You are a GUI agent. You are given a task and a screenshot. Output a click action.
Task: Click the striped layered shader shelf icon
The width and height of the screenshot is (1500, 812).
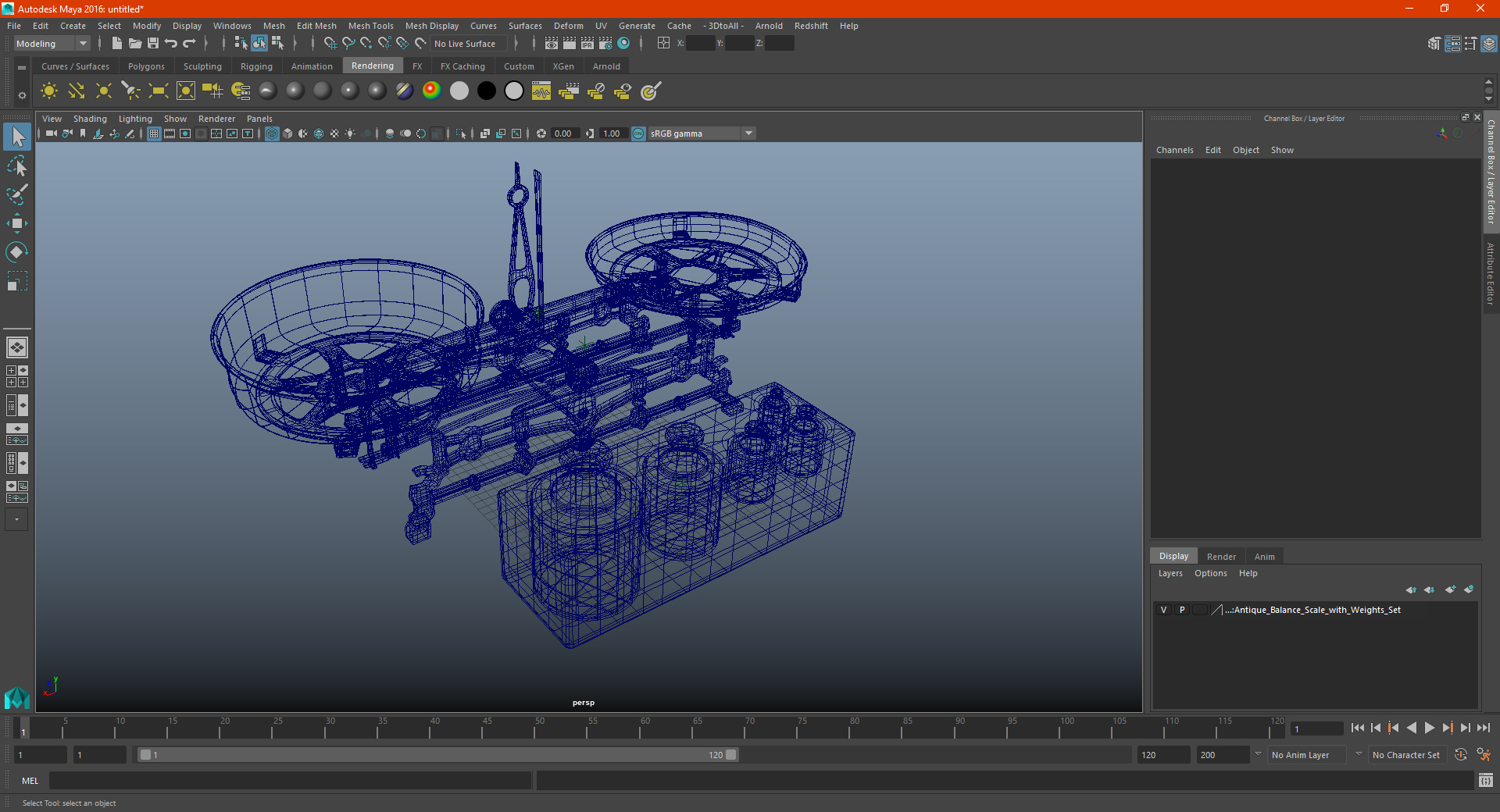coord(405,91)
